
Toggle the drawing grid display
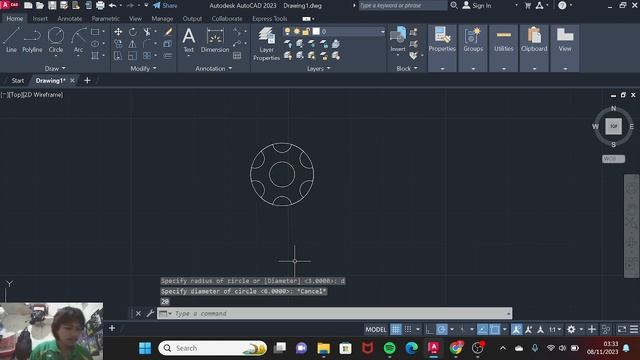click(396, 329)
